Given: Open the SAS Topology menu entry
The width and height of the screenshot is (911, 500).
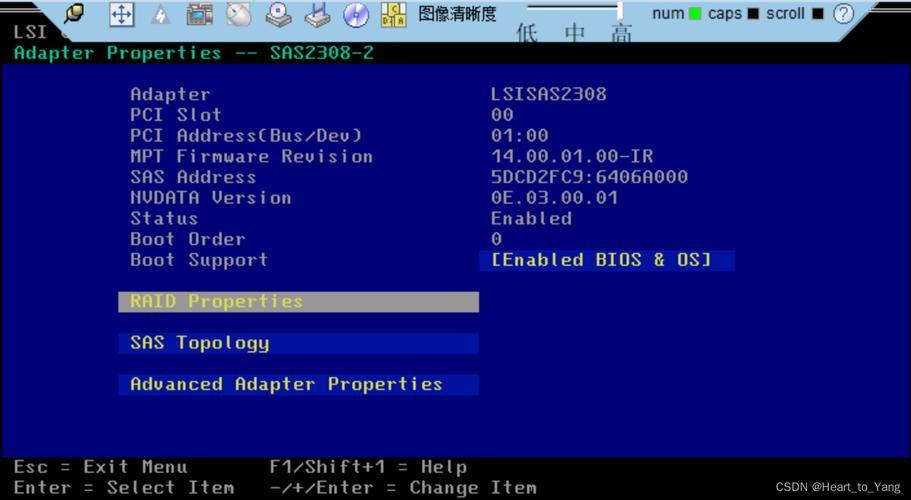Looking at the screenshot, I should click(x=298, y=344).
